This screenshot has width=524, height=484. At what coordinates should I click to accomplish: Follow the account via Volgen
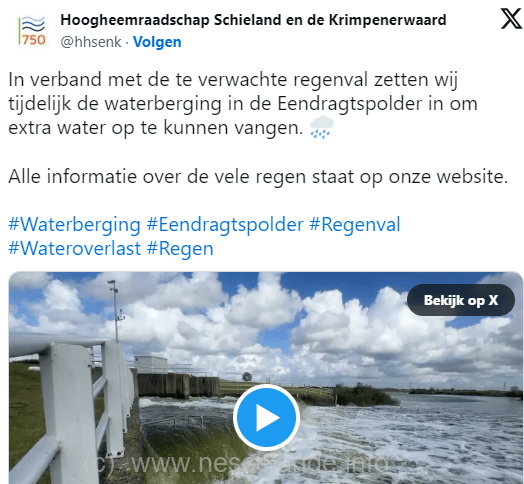tap(157, 42)
